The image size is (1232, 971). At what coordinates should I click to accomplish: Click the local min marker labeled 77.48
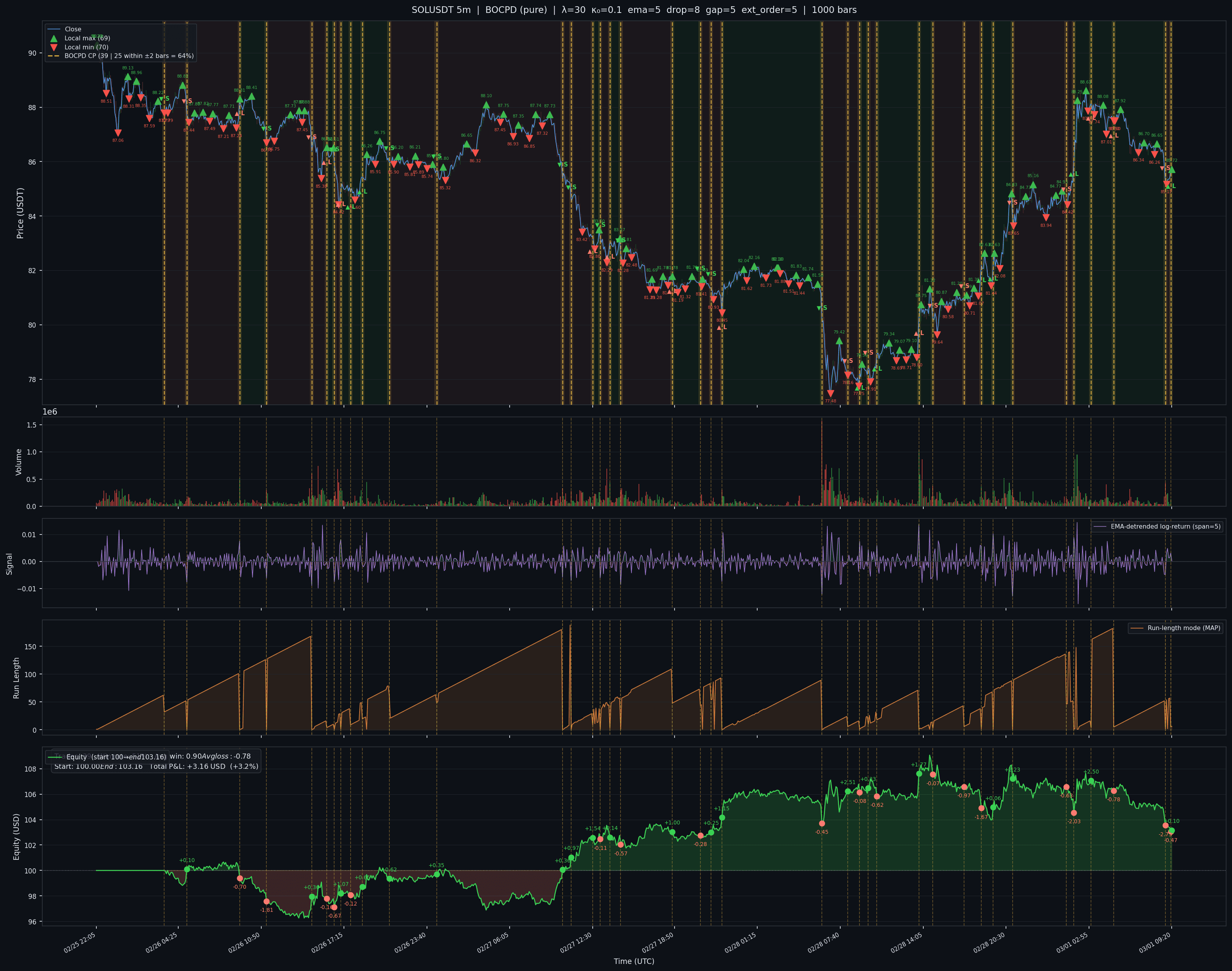pyautogui.click(x=830, y=393)
